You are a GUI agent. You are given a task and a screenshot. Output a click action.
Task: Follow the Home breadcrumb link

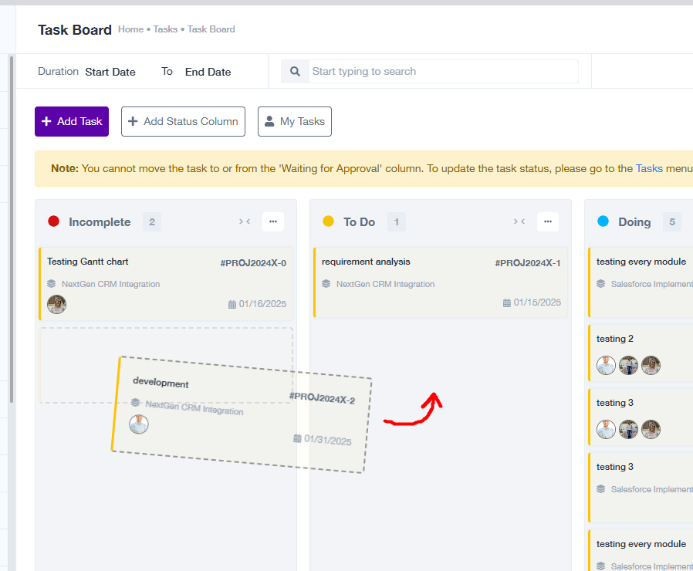tap(131, 29)
